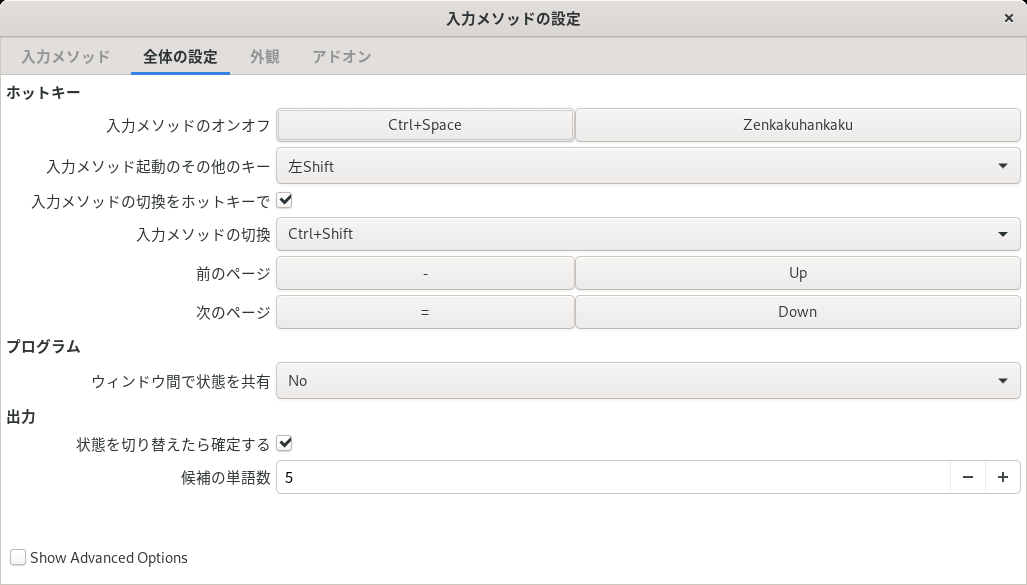Open the 外観 tab
This screenshot has width=1027, height=585.
(265, 56)
